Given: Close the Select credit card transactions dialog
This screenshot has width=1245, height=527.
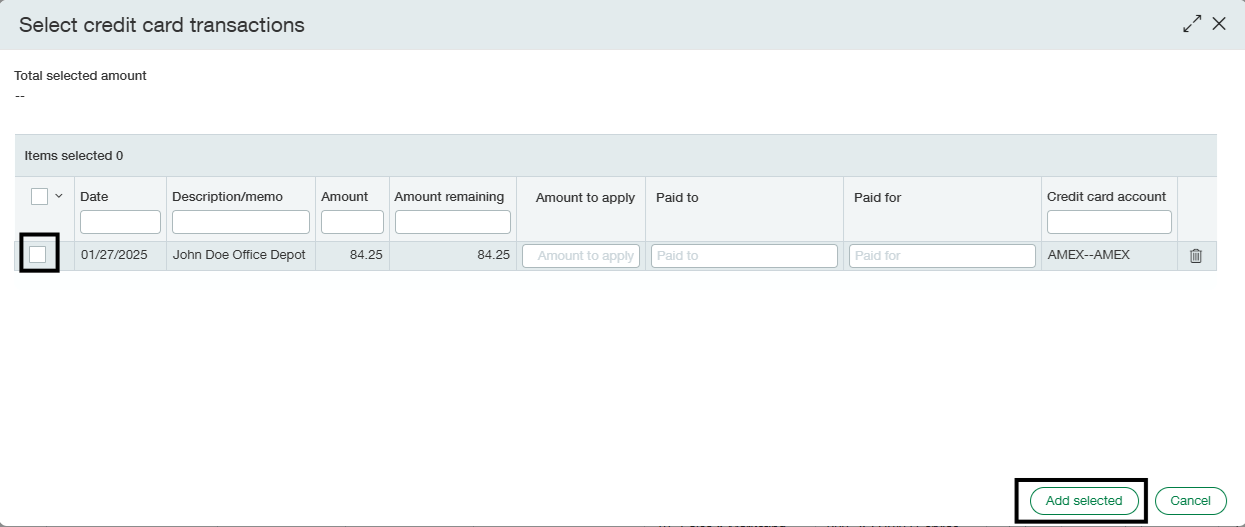Looking at the screenshot, I should [1219, 24].
